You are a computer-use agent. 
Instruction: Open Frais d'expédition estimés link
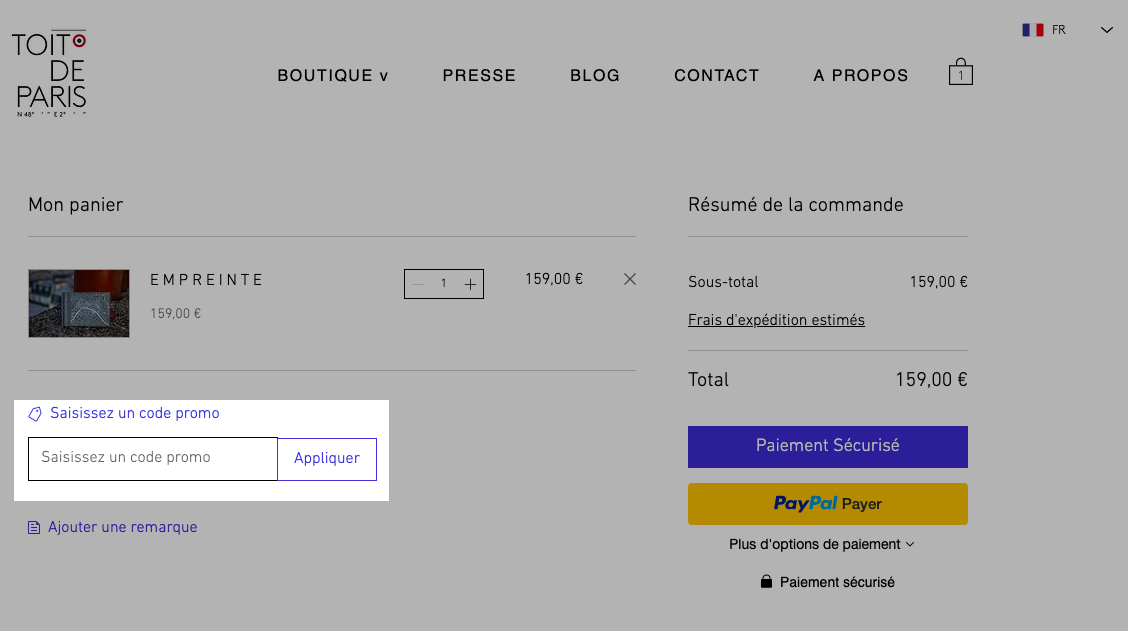click(x=776, y=320)
